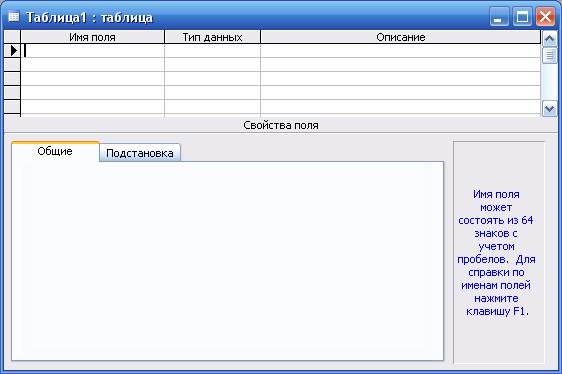This screenshot has width=562, height=374.
Task: Select the second row selector
Action: 13,65
